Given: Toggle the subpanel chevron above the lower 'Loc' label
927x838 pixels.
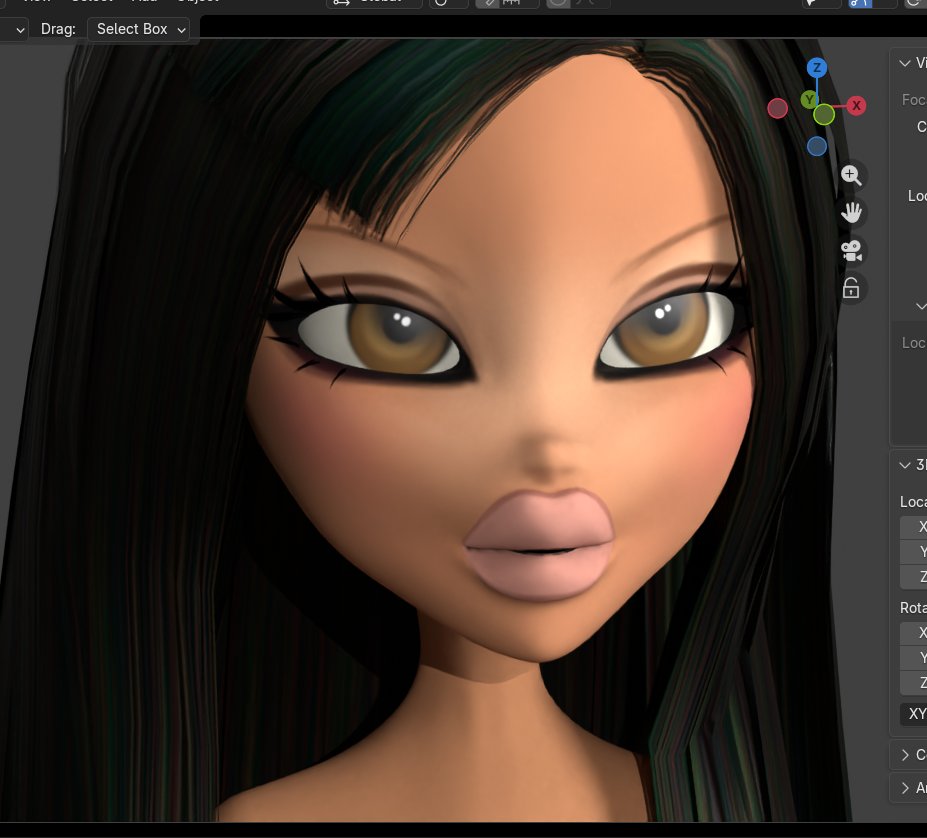Looking at the screenshot, I should (920, 306).
